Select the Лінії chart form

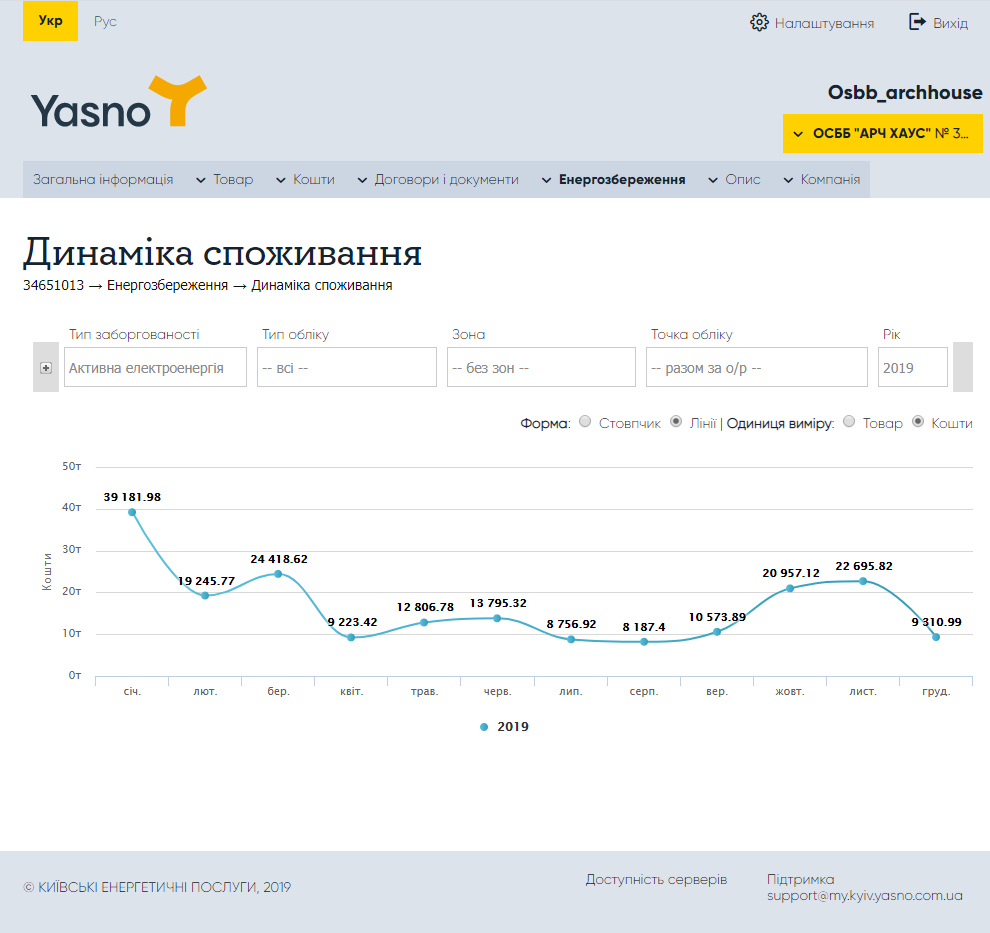(x=676, y=422)
